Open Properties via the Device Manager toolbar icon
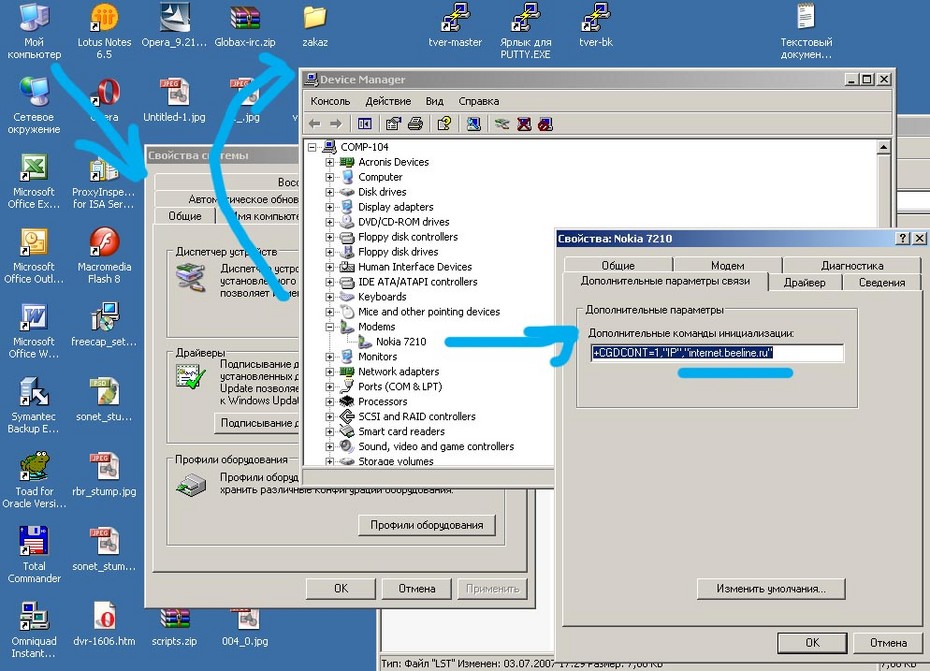 click(x=393, y=123)
